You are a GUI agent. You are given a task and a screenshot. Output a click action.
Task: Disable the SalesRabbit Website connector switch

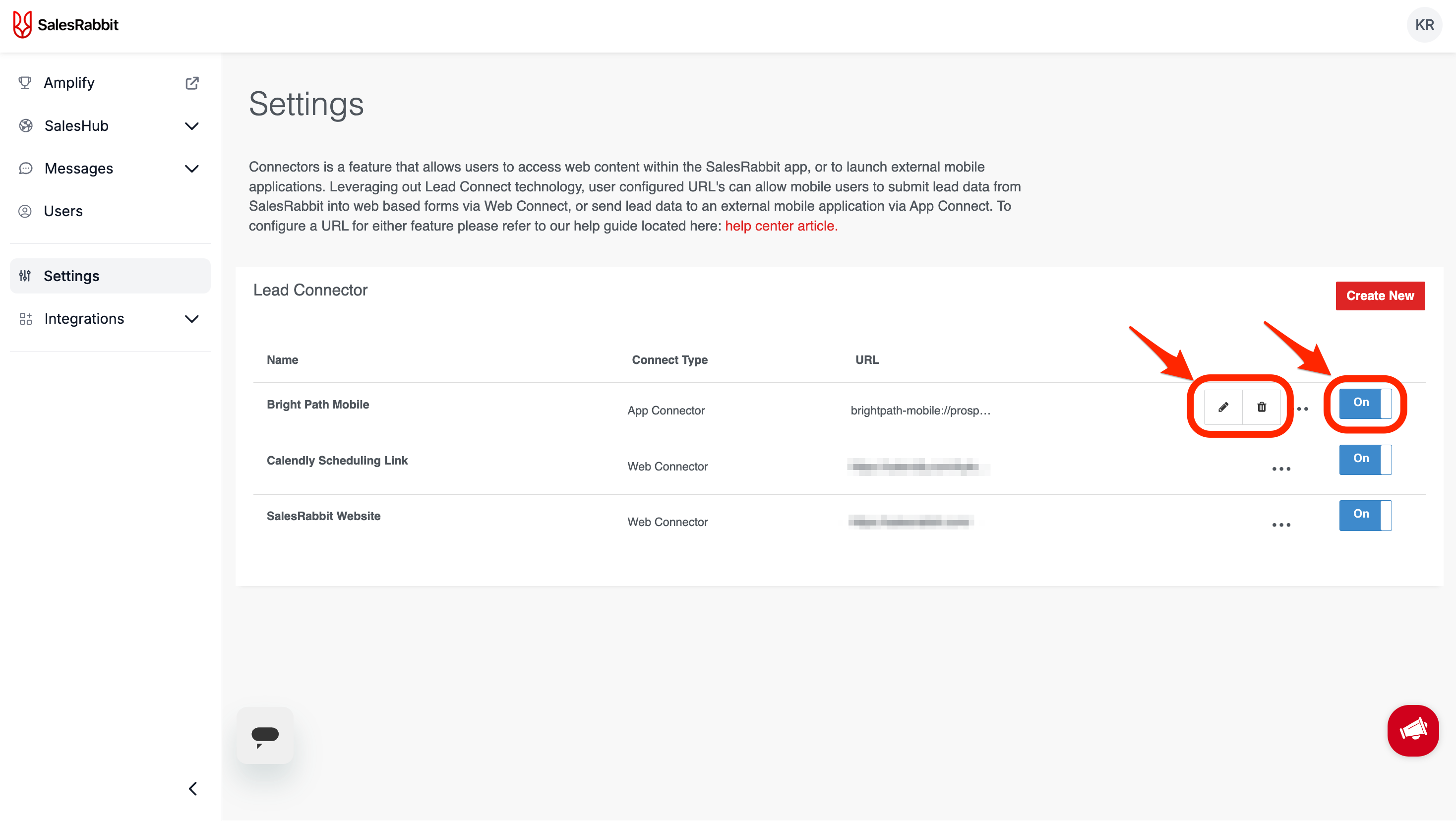1365,515
